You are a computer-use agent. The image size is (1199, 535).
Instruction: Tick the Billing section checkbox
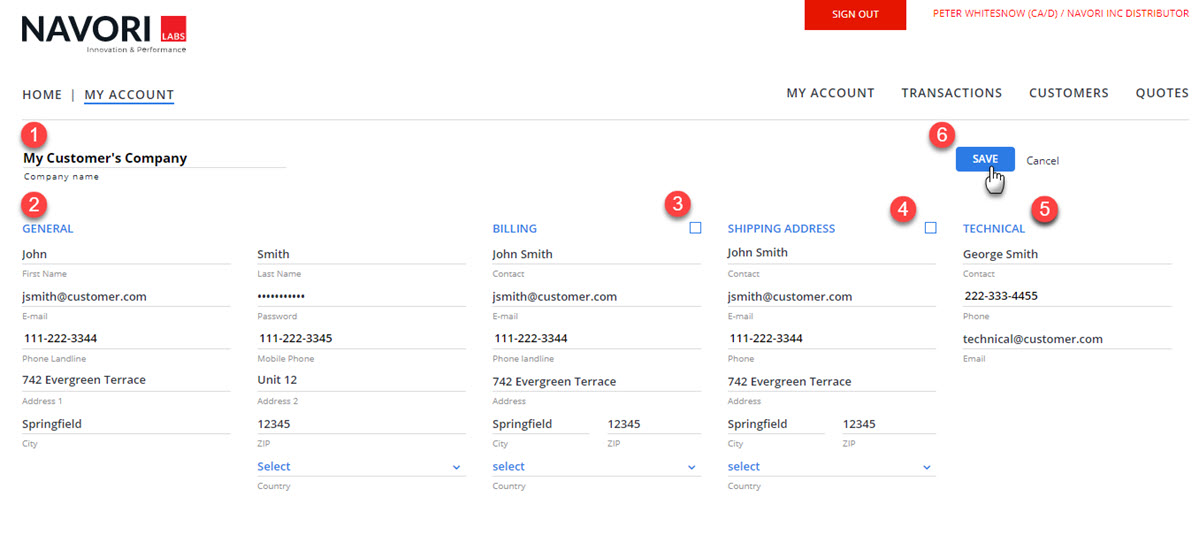click(695, 228)
